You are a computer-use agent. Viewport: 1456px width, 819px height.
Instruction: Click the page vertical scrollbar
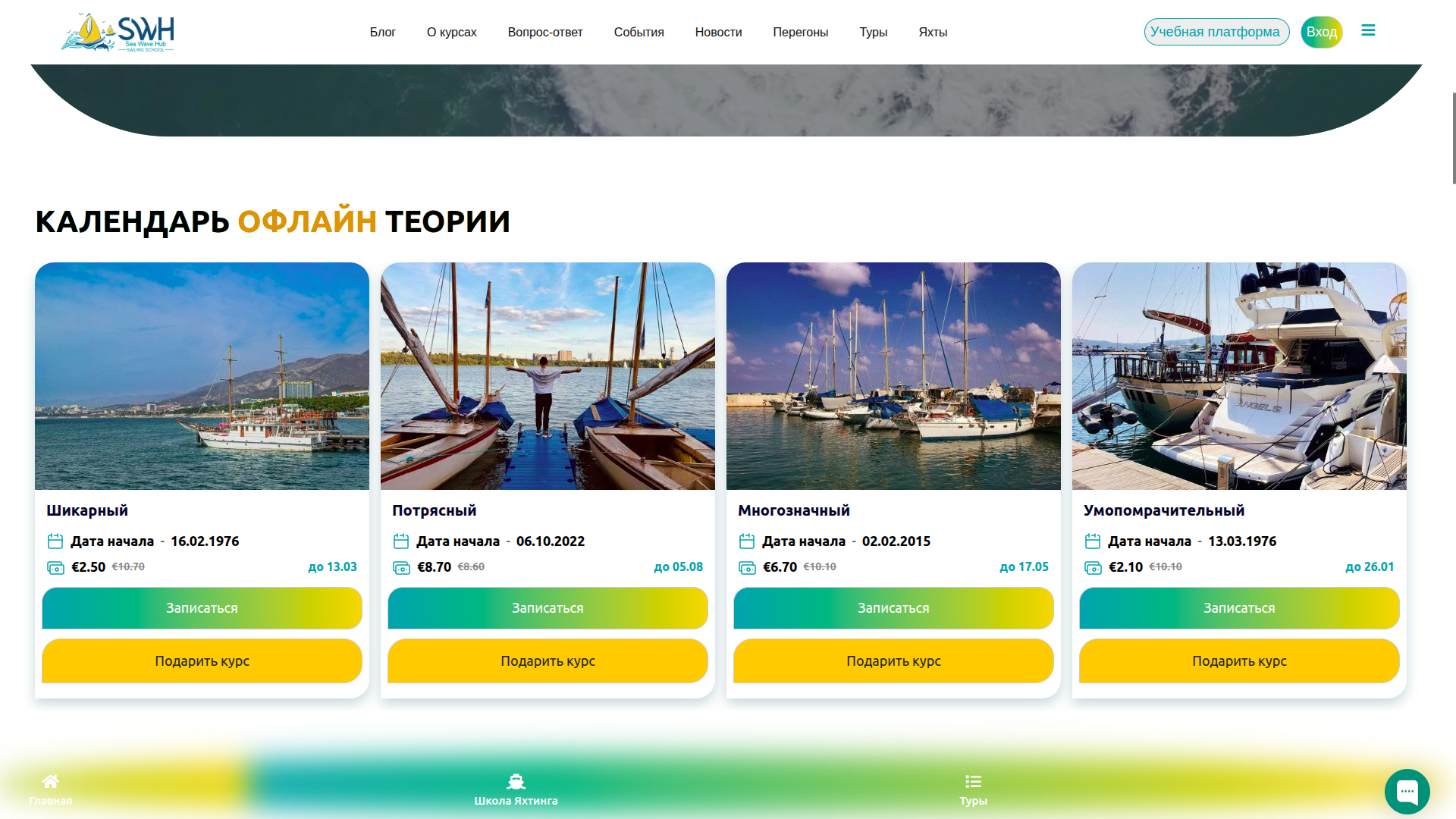point(1453,138)
